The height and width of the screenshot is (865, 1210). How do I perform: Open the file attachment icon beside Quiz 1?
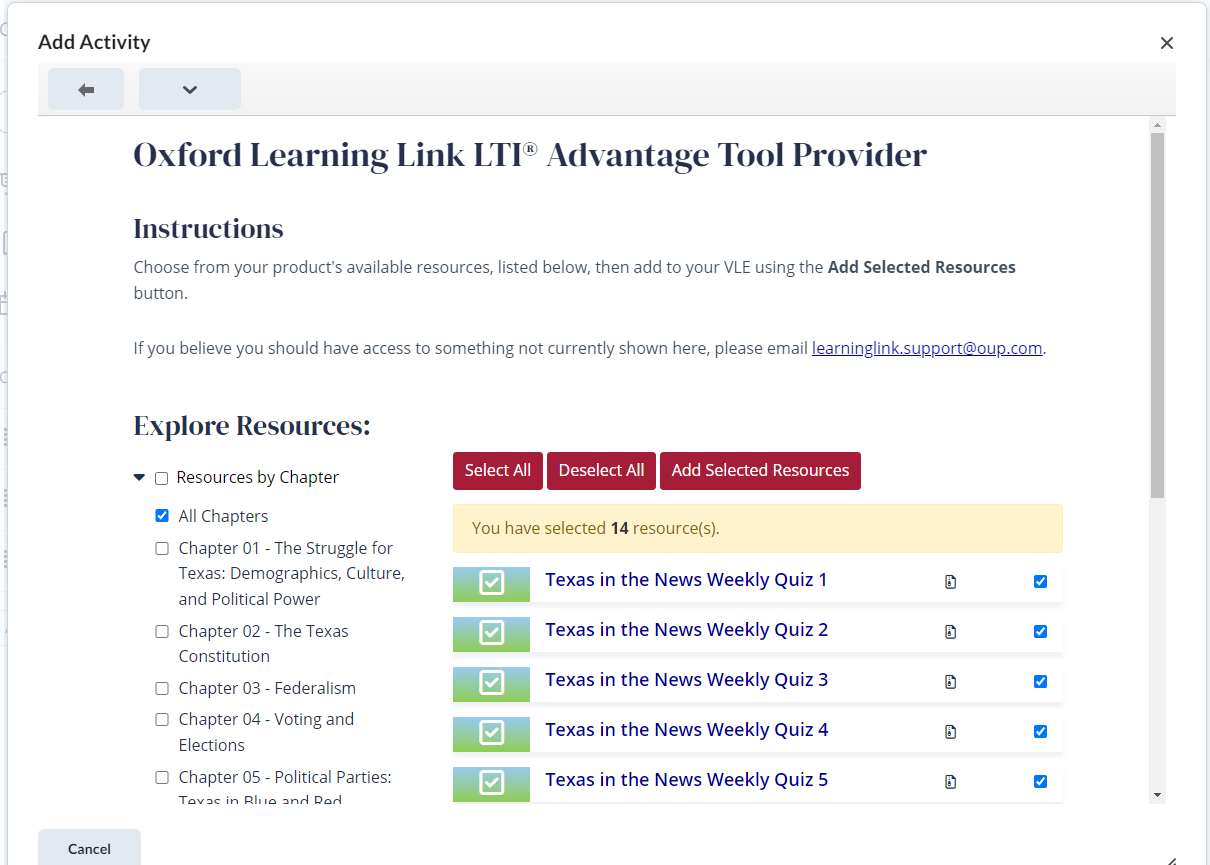coord(949,581)
